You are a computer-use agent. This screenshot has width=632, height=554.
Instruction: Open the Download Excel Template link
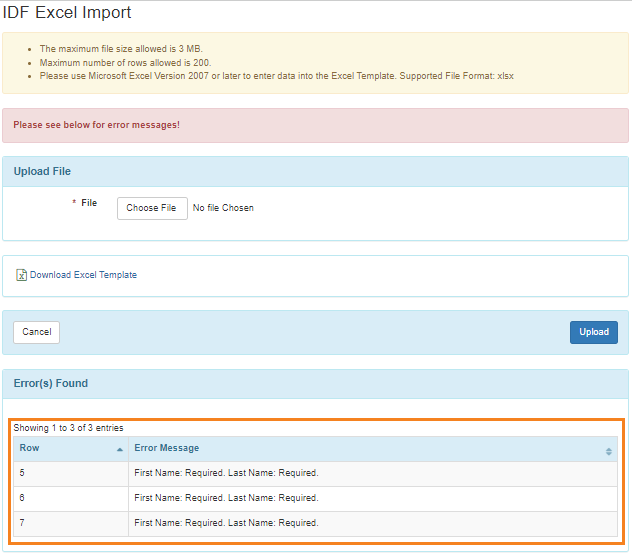coord(83,275)
